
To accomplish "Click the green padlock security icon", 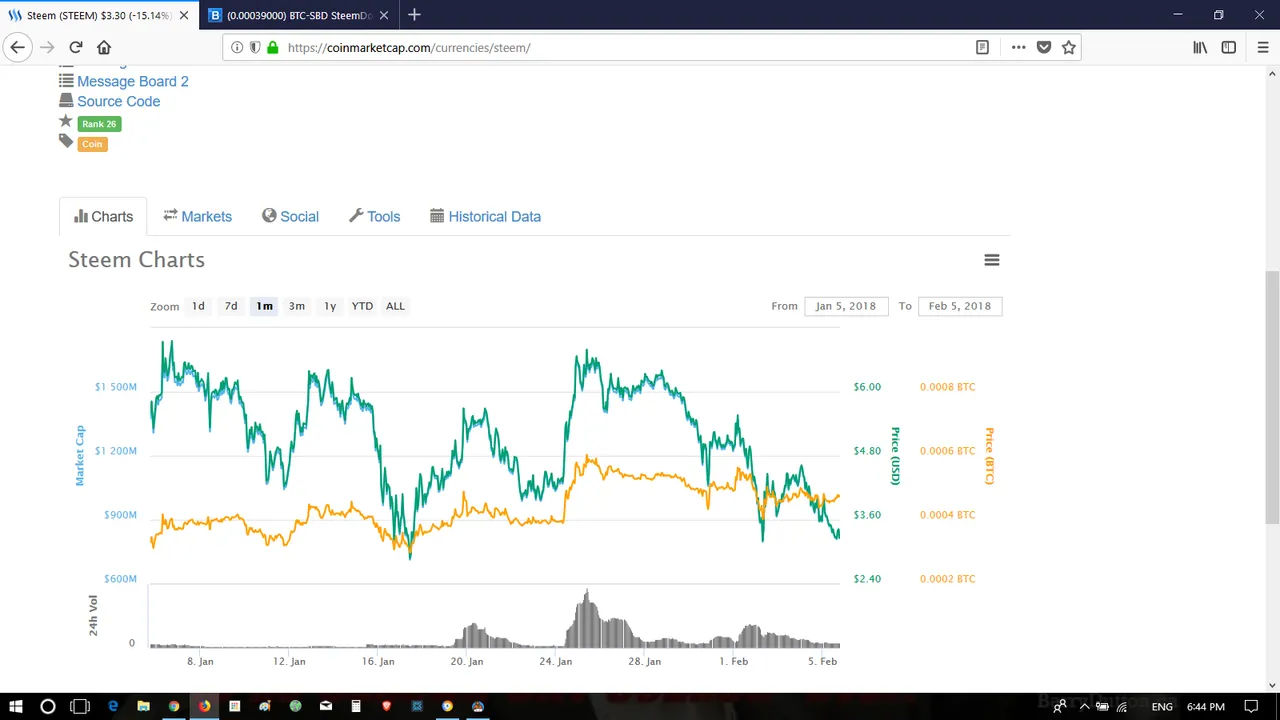I will [x=272, y=47].
